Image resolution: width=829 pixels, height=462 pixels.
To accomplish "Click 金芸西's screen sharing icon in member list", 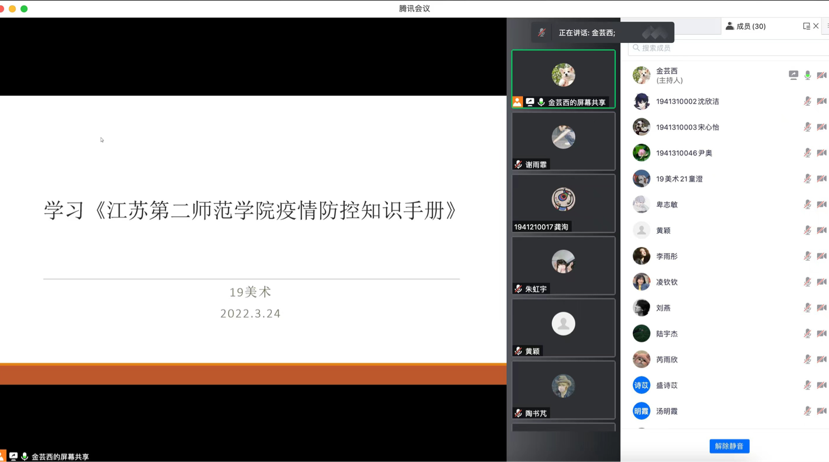I will [x=794, y=75].
